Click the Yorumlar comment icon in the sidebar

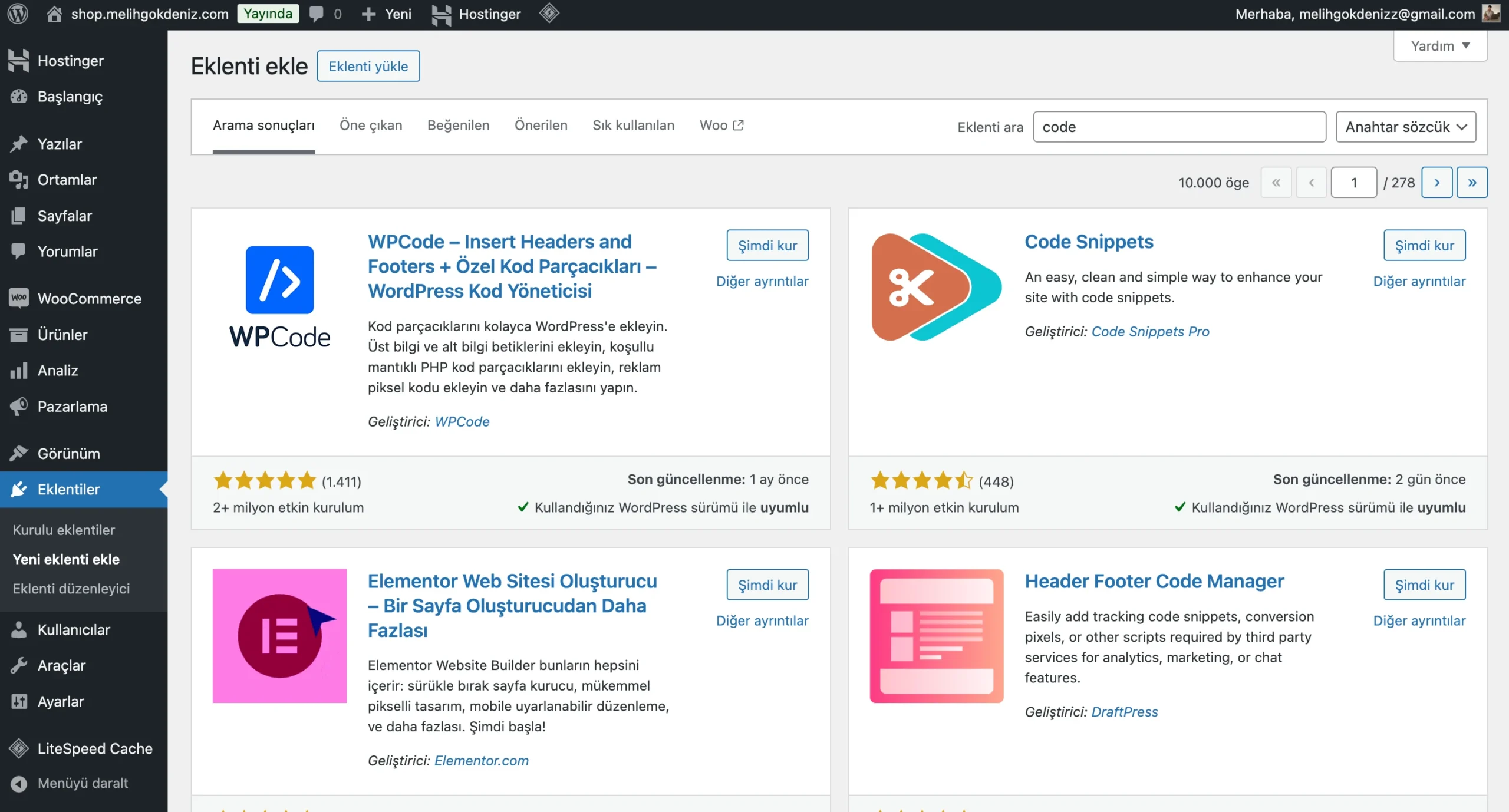pos(19,251)
